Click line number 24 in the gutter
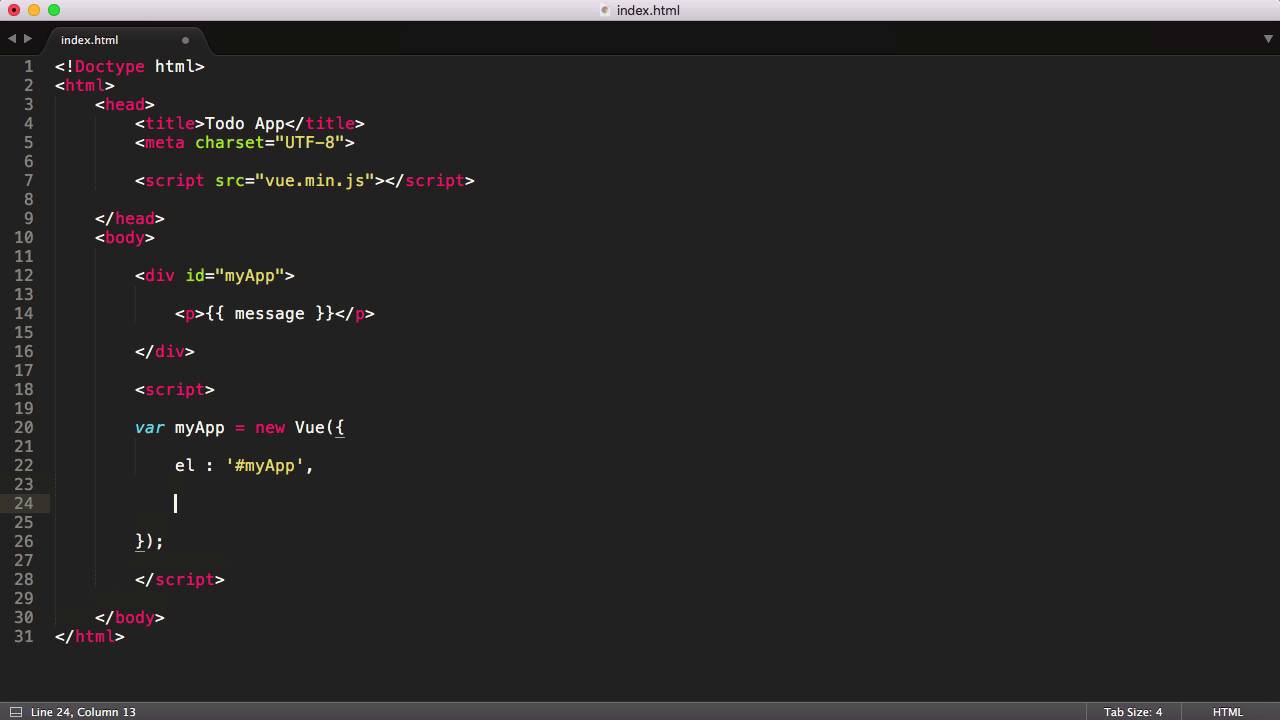Image resolution: width=1280 pixels, height=720 pixels. [x=23, y=503]
